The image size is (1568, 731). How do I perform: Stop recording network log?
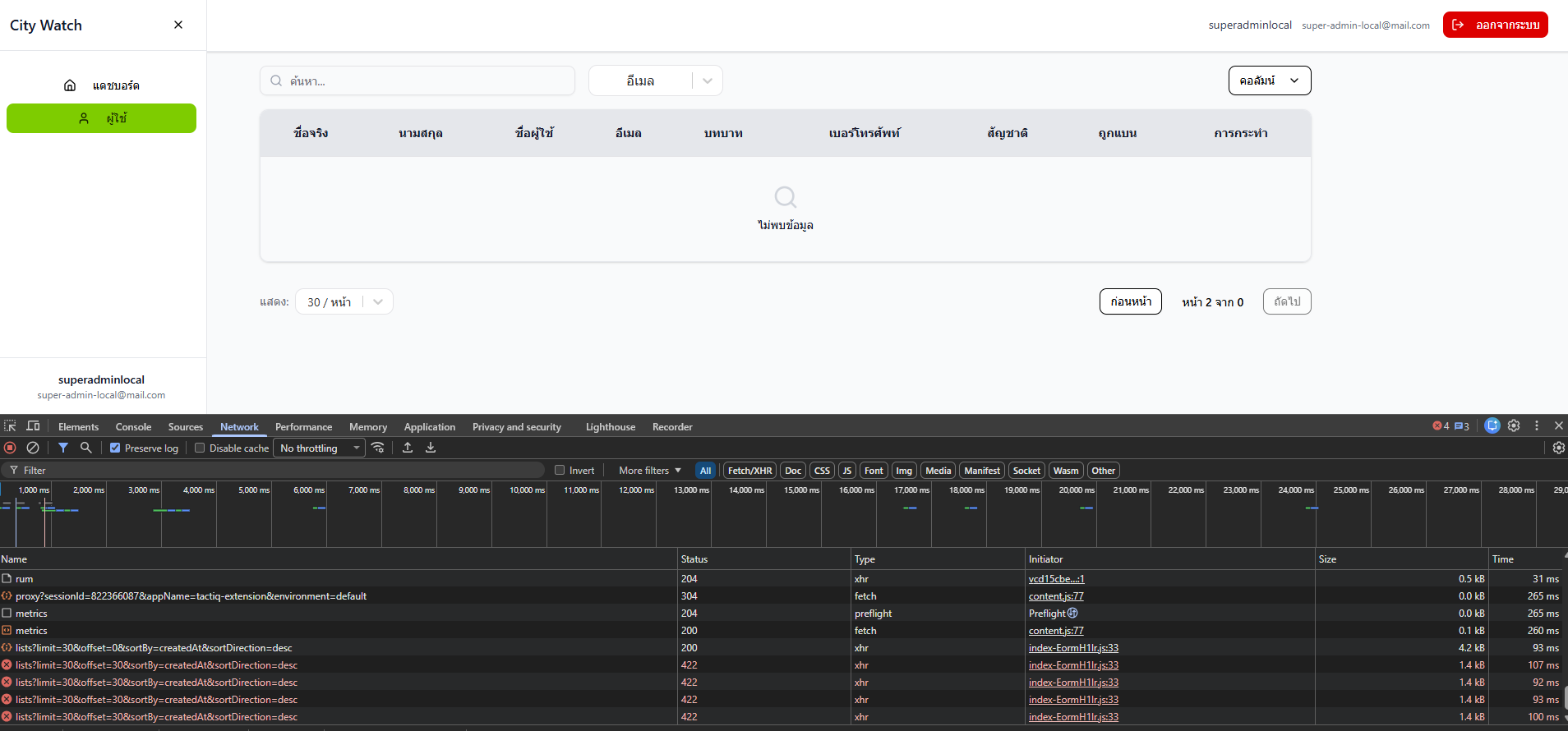10,448
